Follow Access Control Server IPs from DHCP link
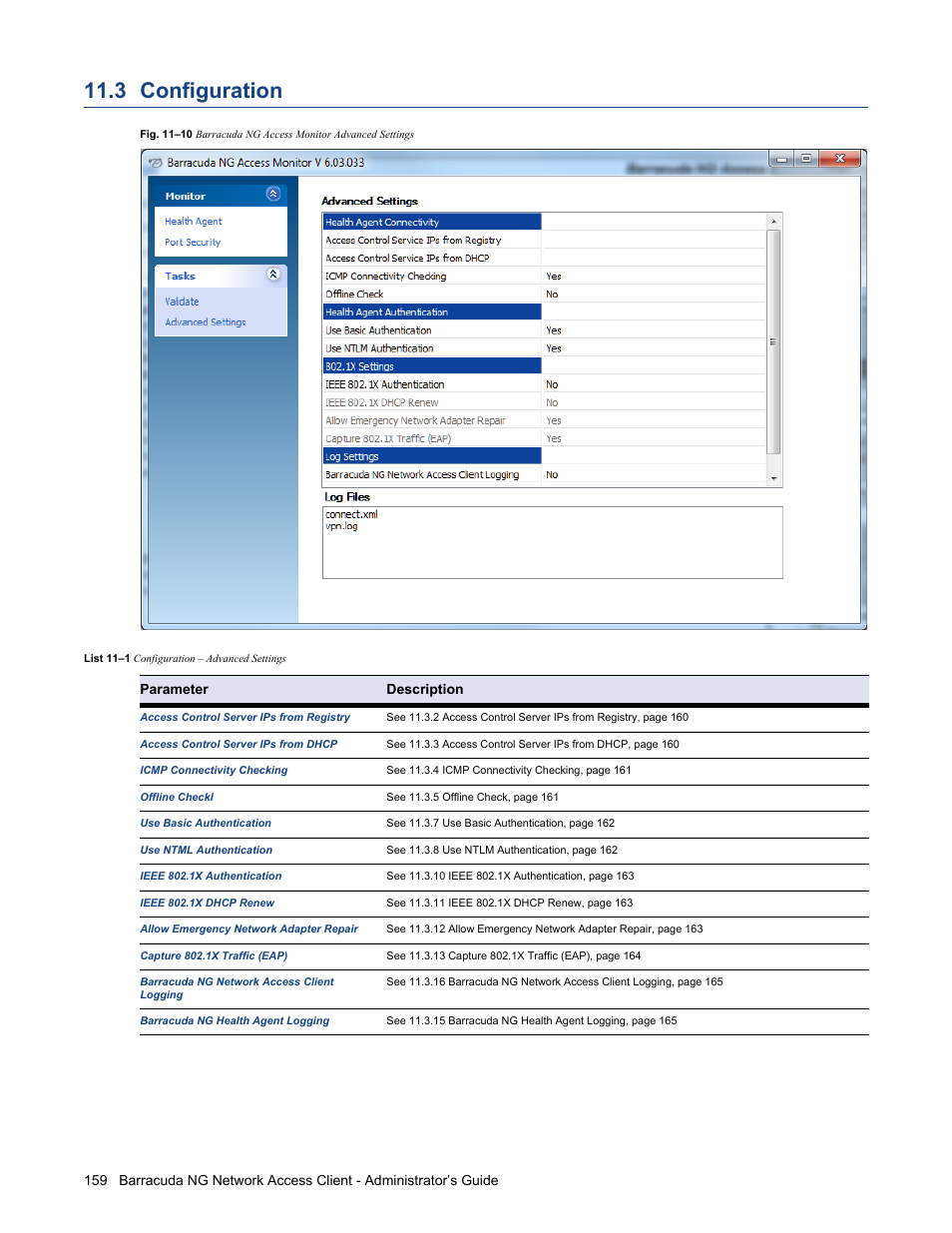952x1233 pixels. (x=238, y=744)
